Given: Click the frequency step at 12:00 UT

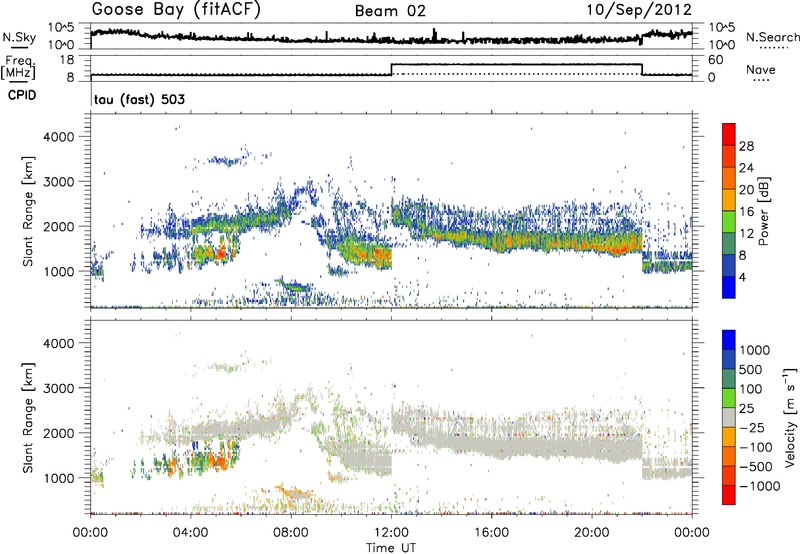Looking at the screenshot, I should click(x=391, y=69).
